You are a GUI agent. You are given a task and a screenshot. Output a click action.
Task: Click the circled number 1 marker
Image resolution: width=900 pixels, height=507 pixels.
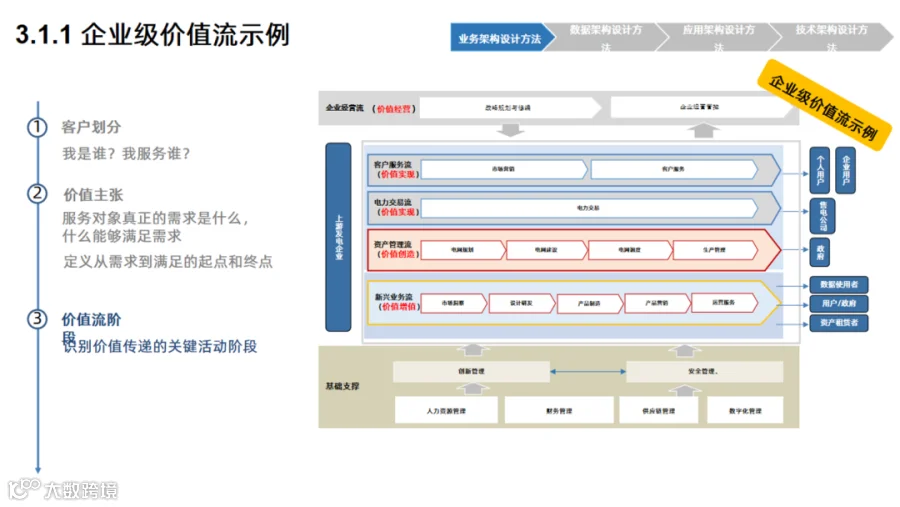(x=37, y=127)
